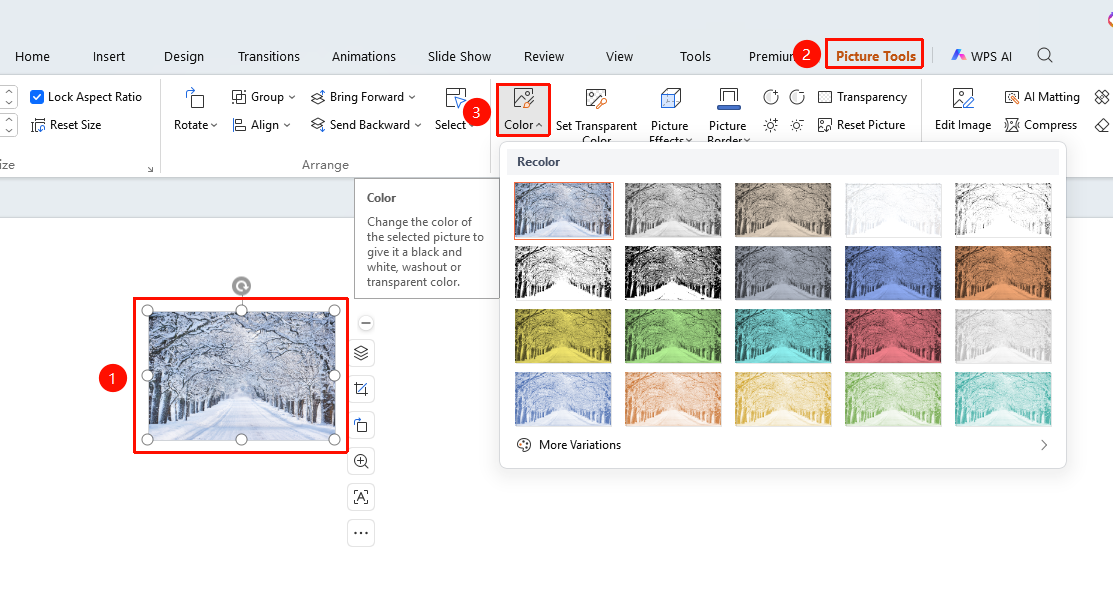Open Picture Effects icon
1113x606 pixels.
[x=670, y=99]
